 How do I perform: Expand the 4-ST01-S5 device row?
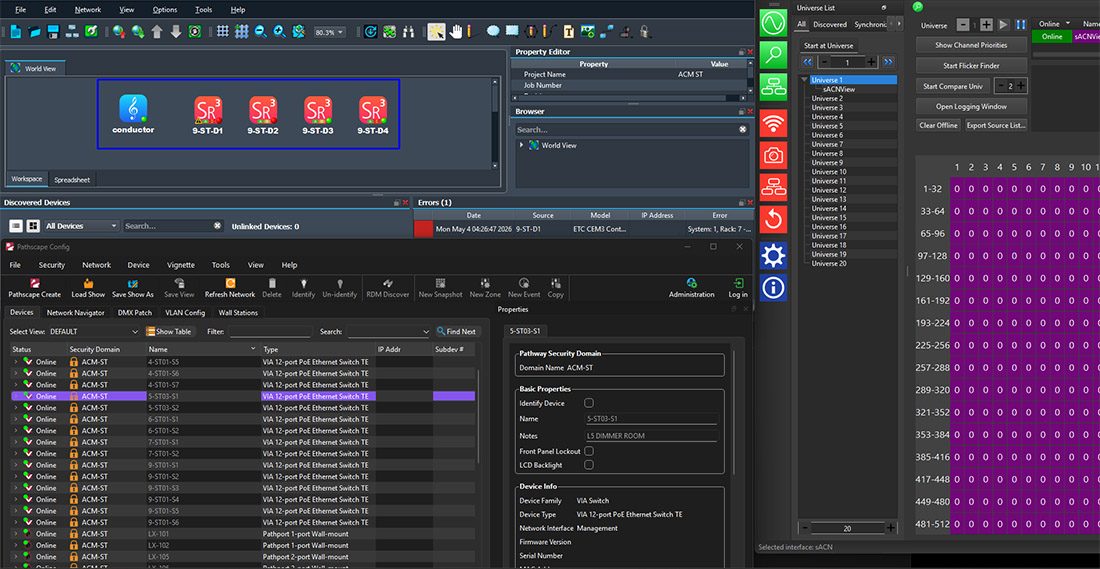point(15,362)
